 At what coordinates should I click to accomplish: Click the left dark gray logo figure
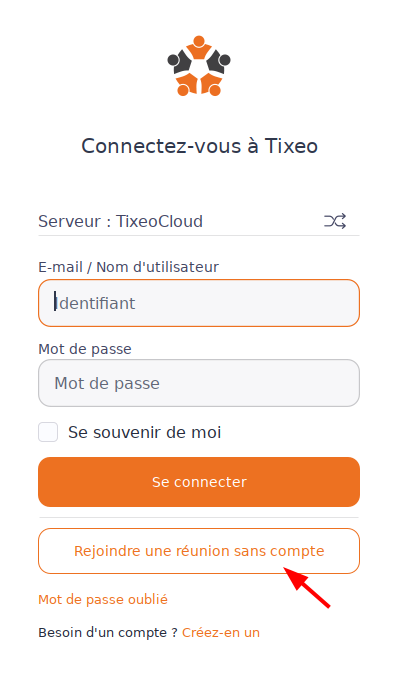click(179, 63)
